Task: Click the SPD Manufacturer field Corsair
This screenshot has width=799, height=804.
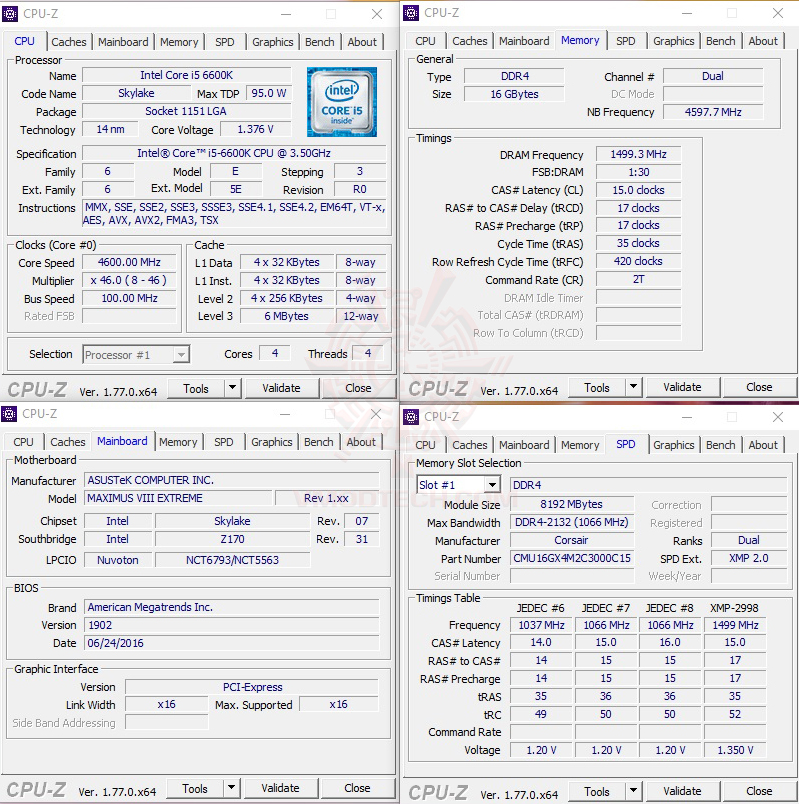Action: pyautogui.click(x=572, y=540)
